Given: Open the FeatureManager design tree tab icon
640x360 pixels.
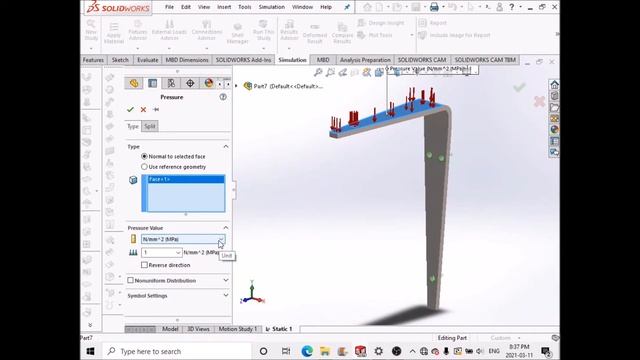Looking at the screenshot, I should click(134, 83).
